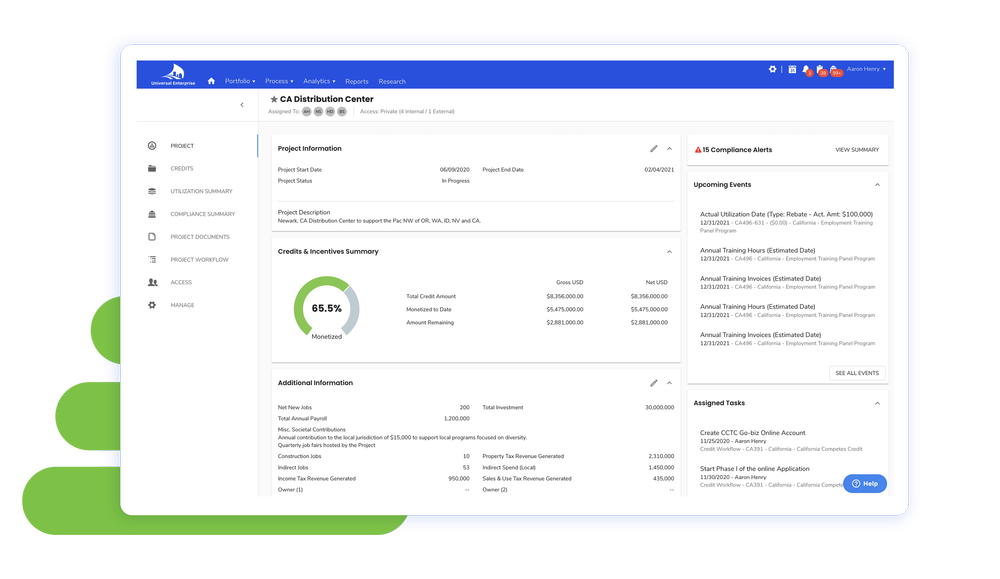The height and width of the screenshot is (579, 1000).
Task: Click the 65.5% monetized donut chart
Action: 326,309
